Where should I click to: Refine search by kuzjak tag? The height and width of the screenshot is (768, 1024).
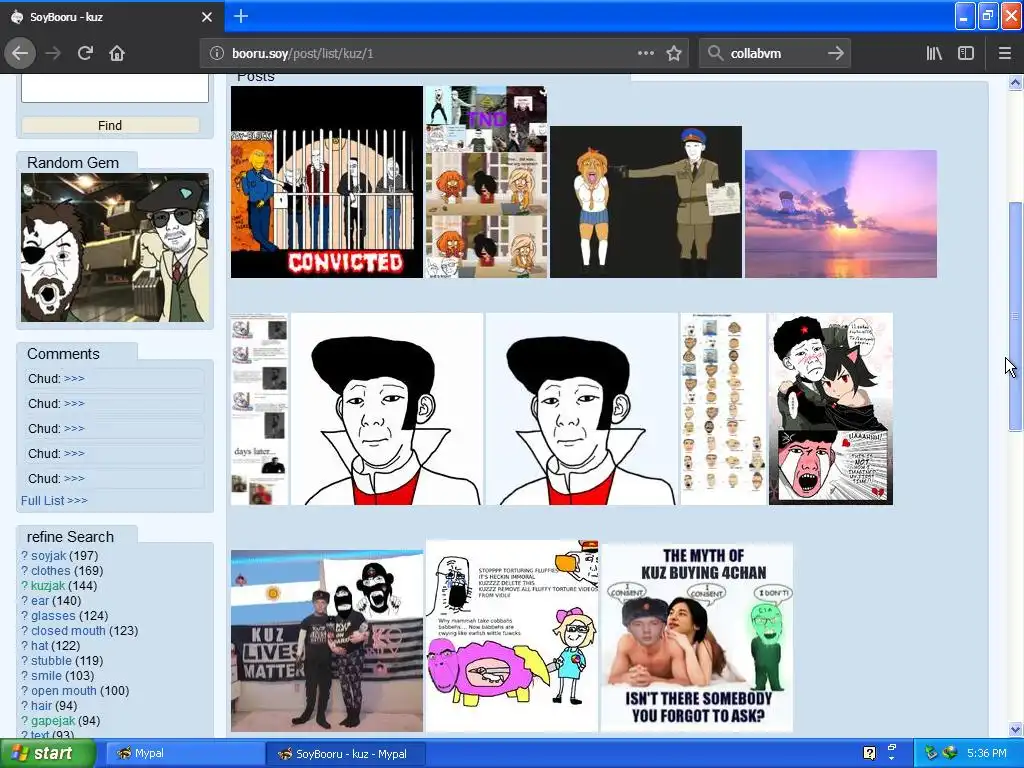coord(48,586)
